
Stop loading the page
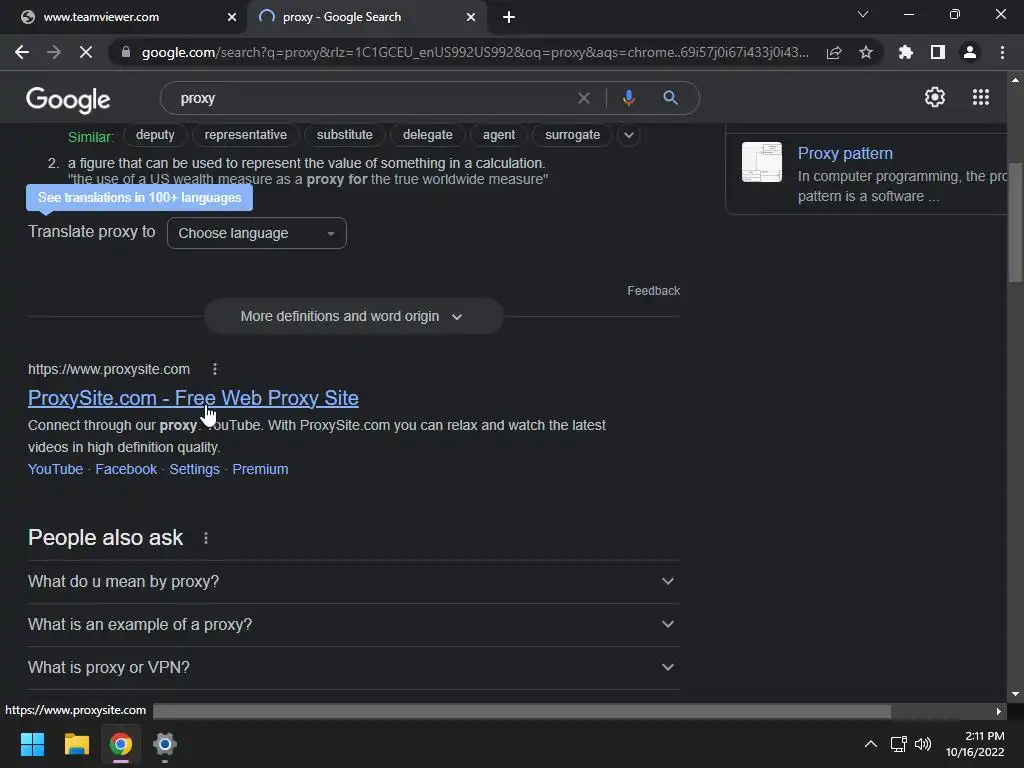(86, 52)
